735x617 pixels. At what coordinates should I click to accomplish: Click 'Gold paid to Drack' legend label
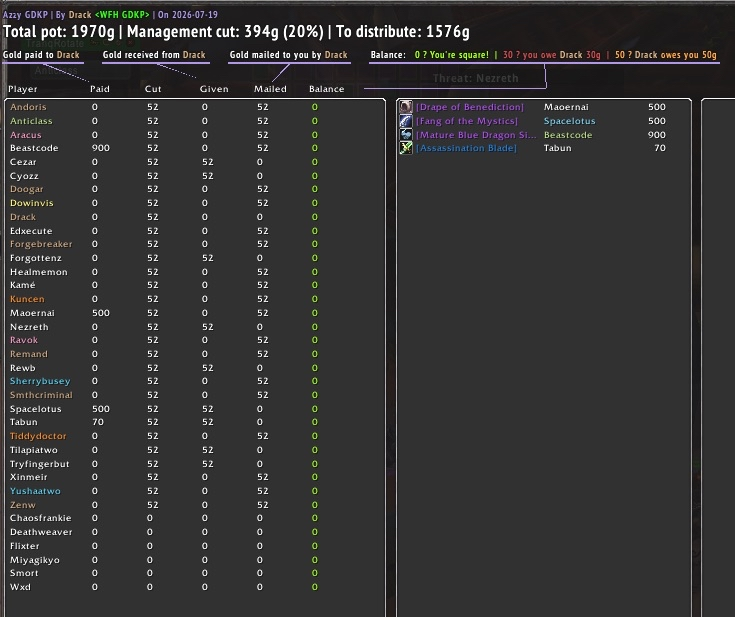(x=41, y=55)
